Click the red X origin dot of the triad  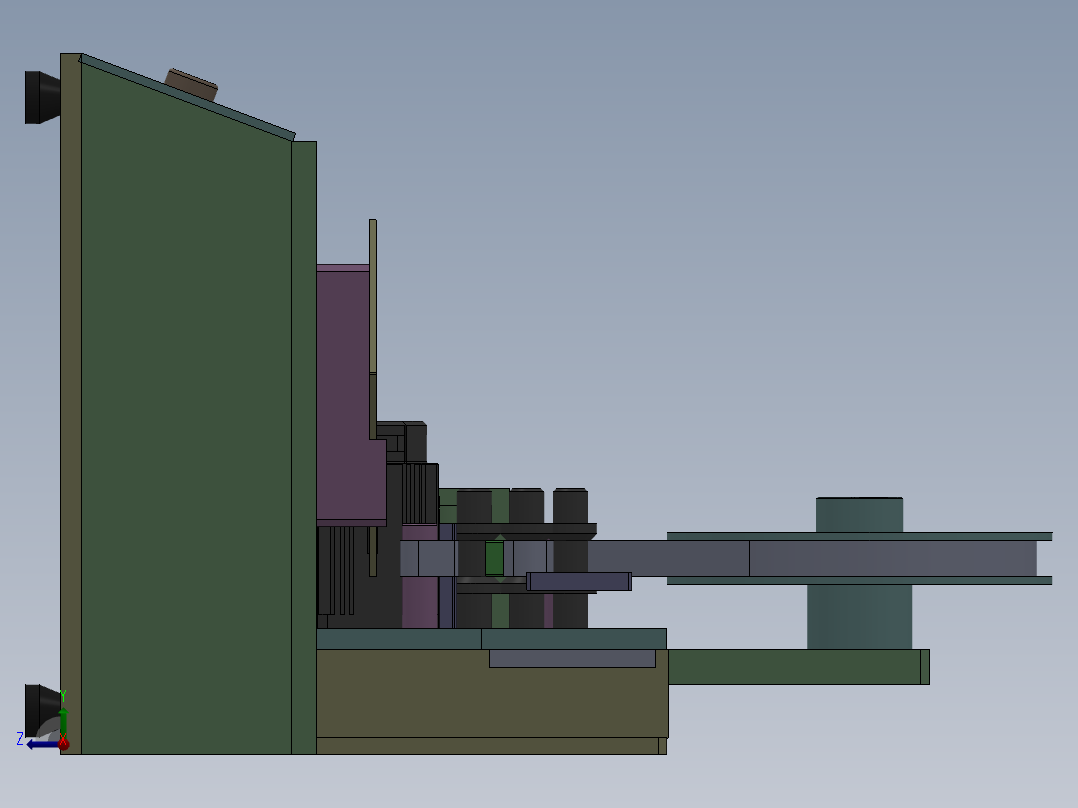tap(64, 743)
